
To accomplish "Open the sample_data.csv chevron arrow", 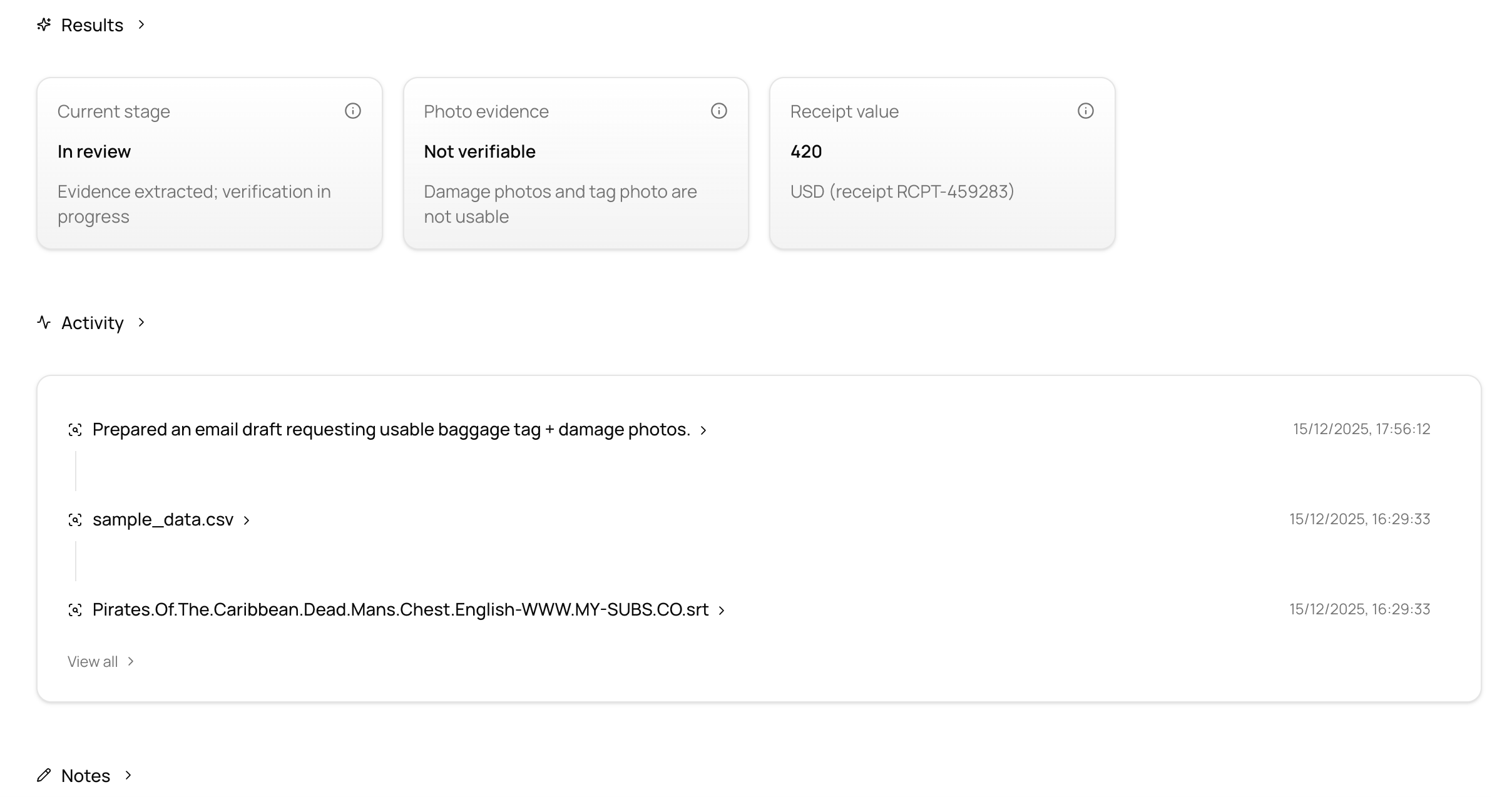I will (247, 520).
